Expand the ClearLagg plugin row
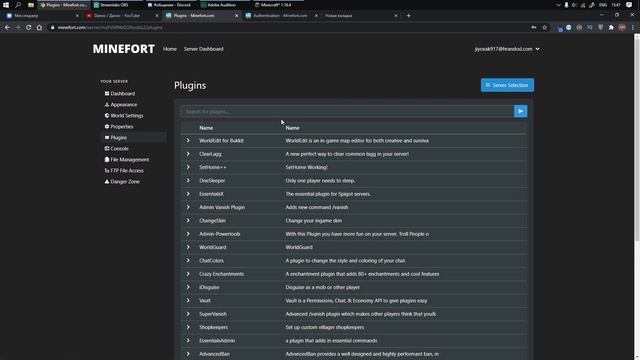 188,154
